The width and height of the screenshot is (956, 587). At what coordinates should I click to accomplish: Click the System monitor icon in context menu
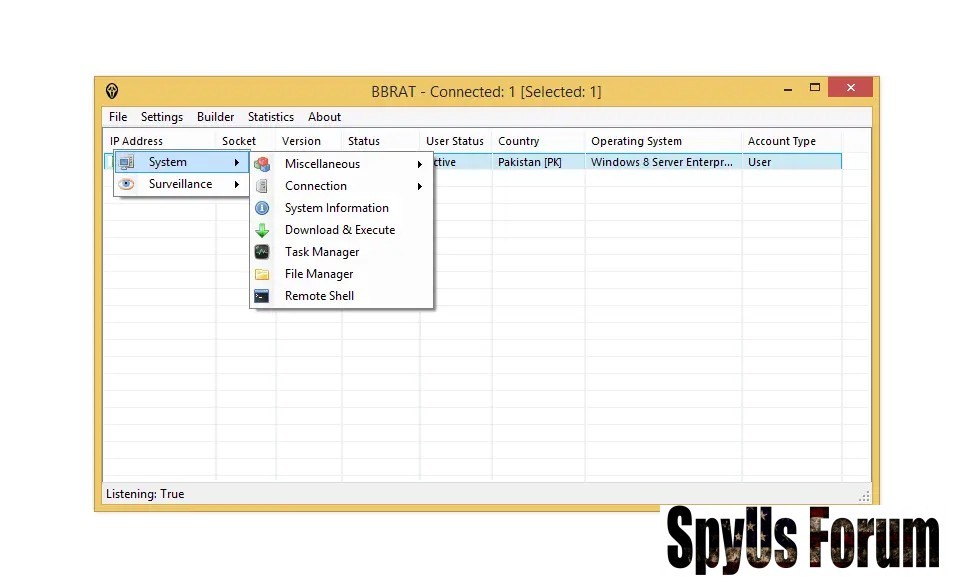[x=127, y=162]
